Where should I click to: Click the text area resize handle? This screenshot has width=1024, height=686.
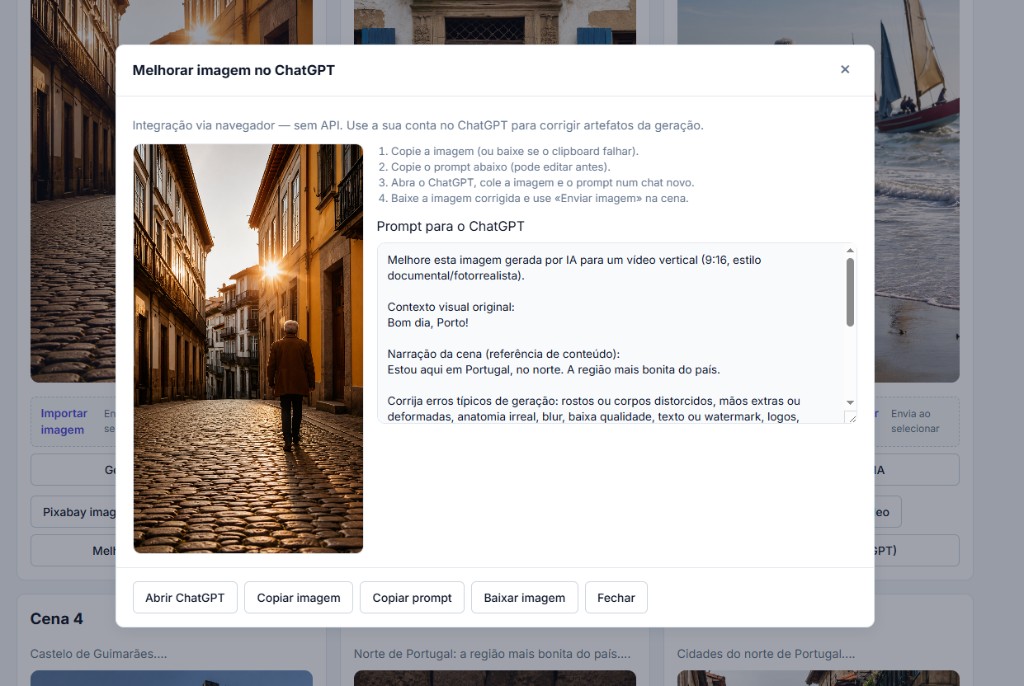point(850,417)
